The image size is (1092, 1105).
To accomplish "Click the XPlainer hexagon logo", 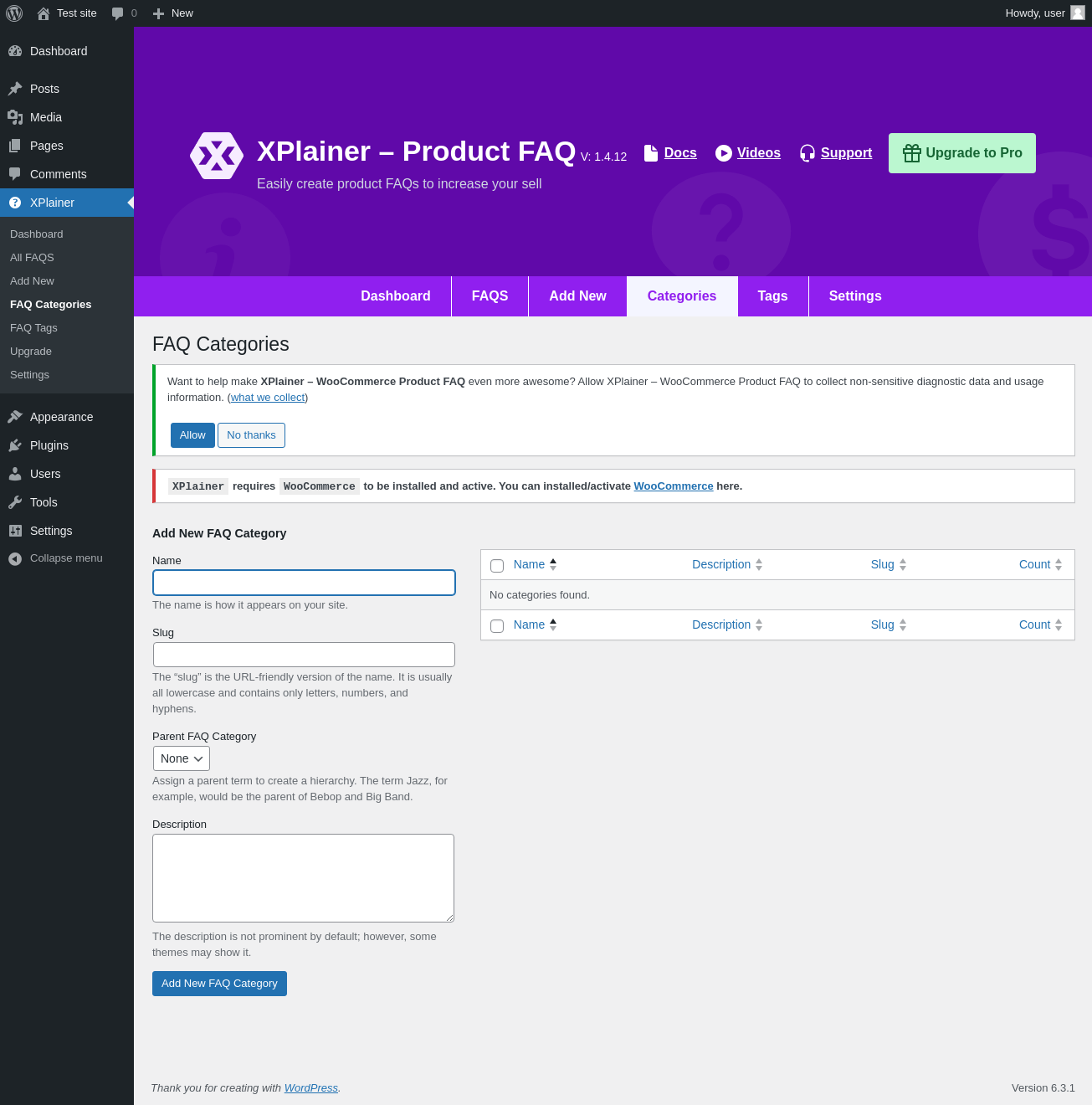I will coord(217,156).
